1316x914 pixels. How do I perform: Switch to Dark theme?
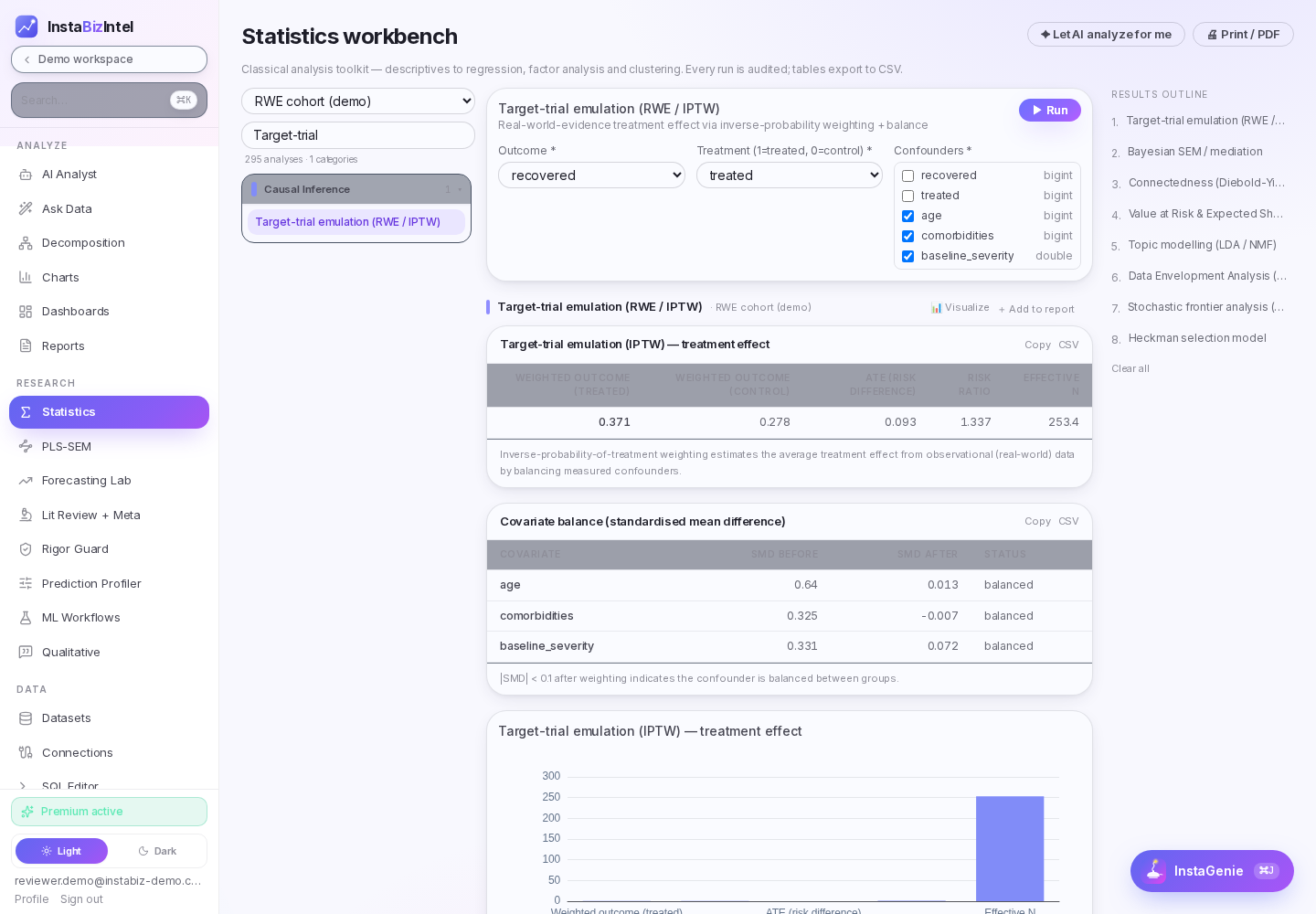pyautogui.click(x=157, y=851)
